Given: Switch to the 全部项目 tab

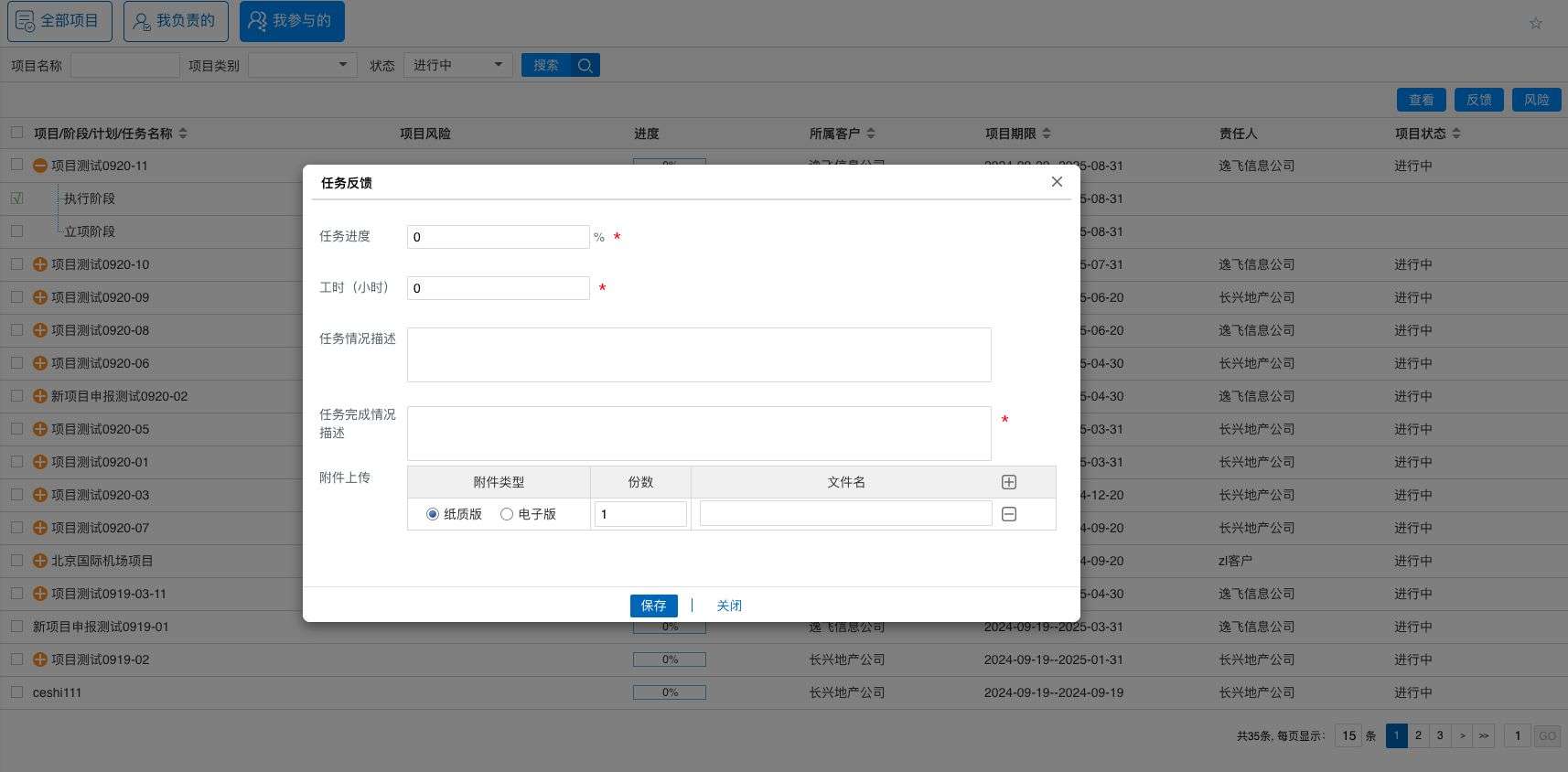Looking at the screenshot, I should pos(59,21).
